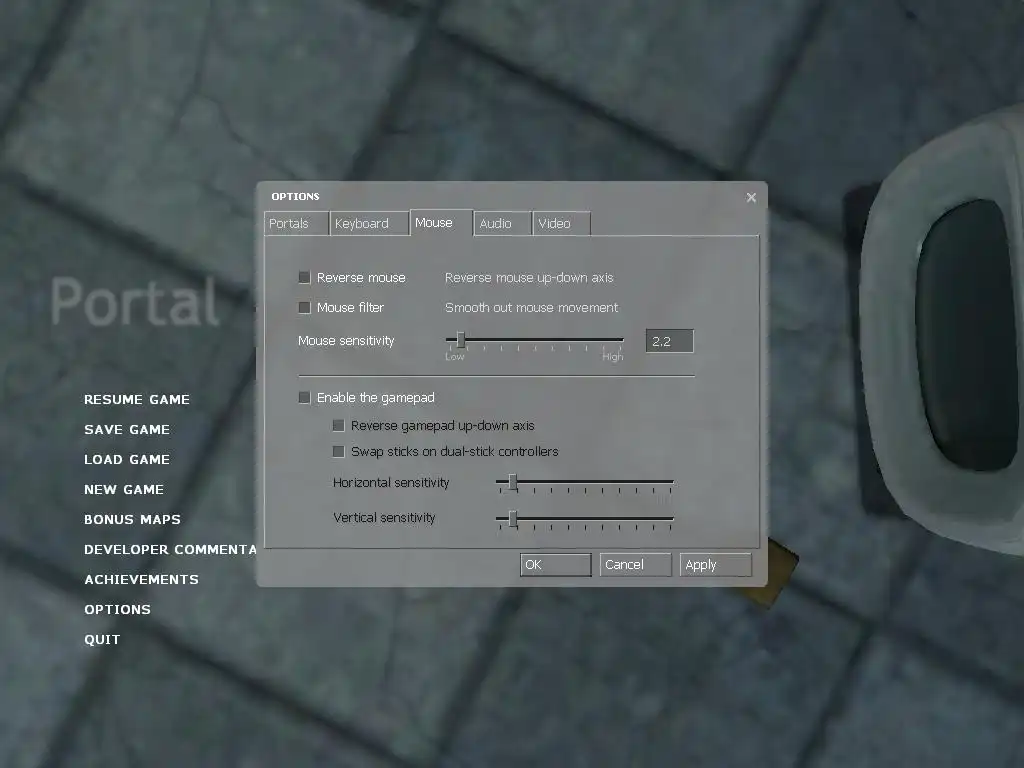Screen dimensions: 1024x768
Task: Check Enable the gamepad
Action: 304,398
